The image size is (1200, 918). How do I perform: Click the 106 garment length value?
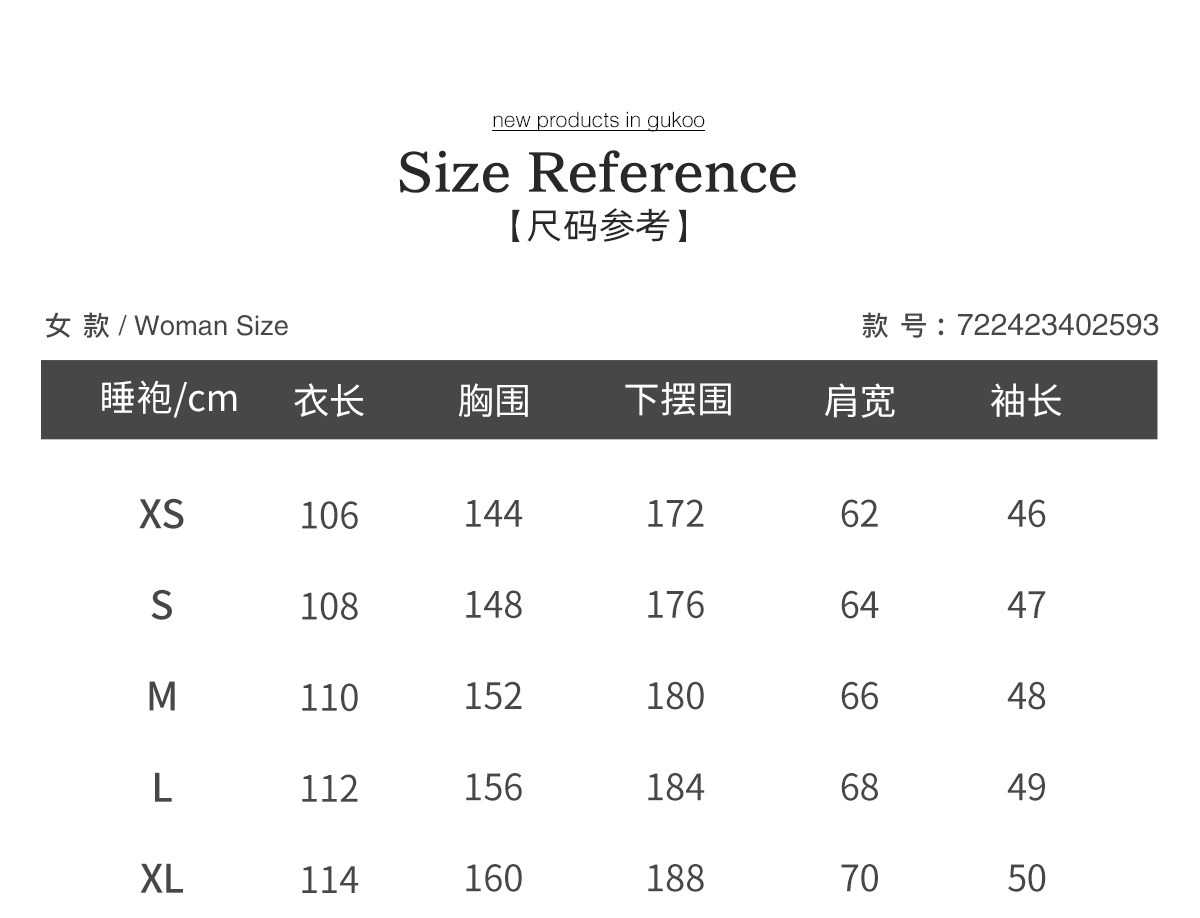click(329, 516)
